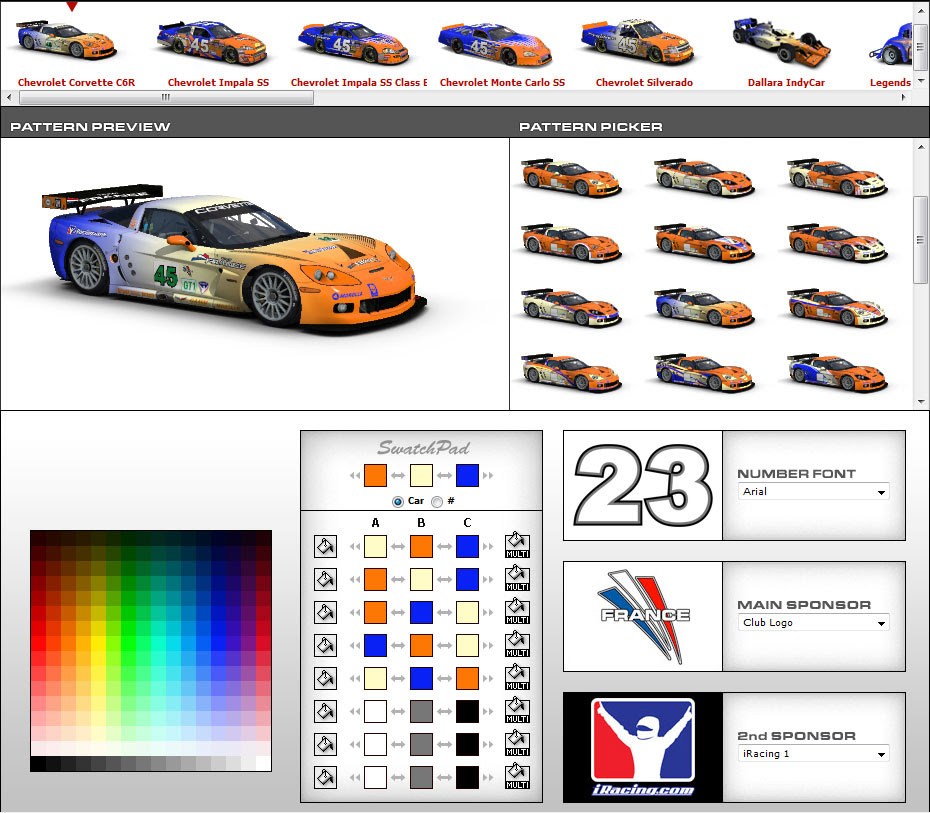930x813 pixels.
Task: Apply MULTI paint in fourth swatch row
Action: [517, 645]
